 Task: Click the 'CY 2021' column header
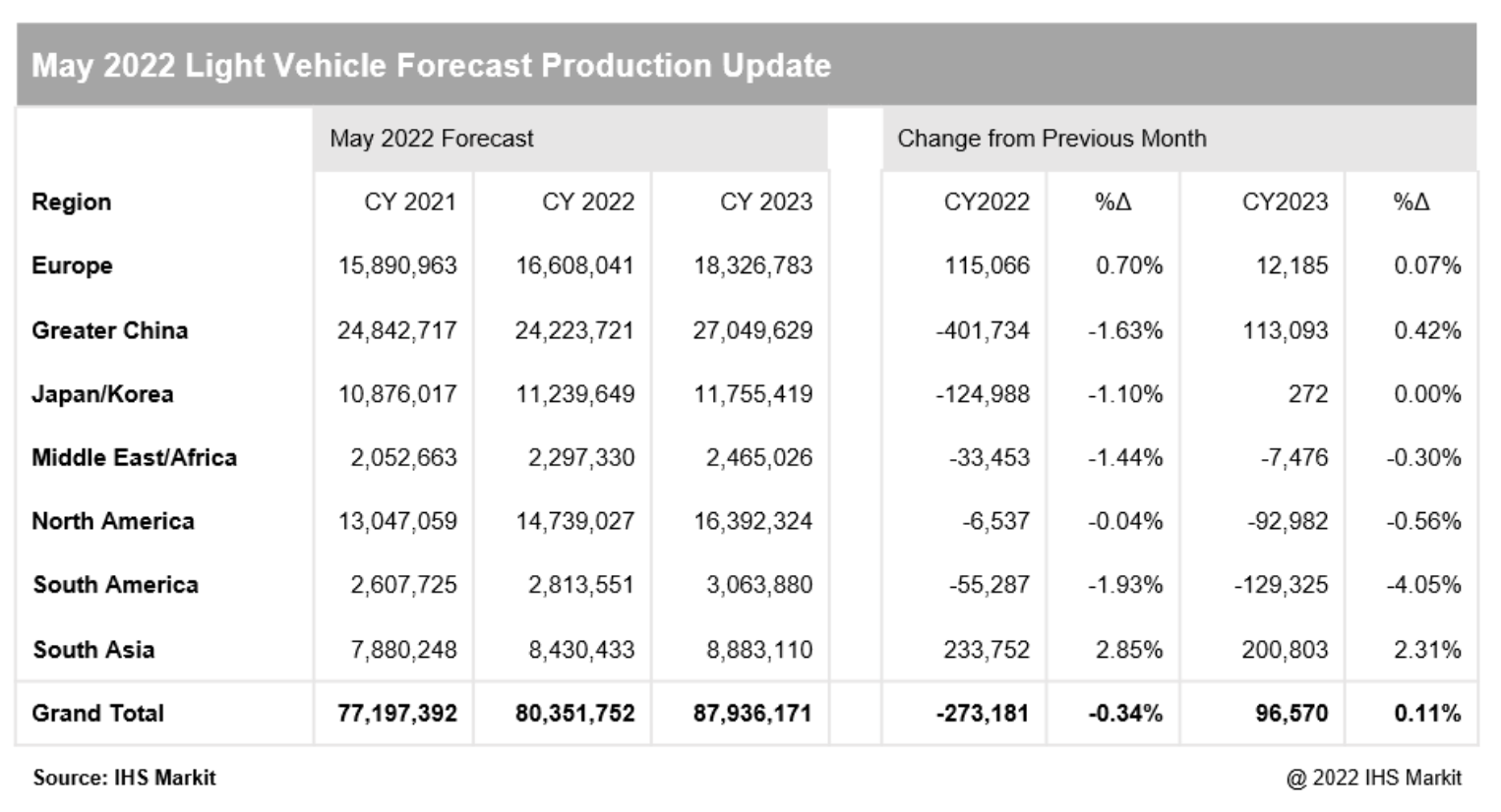409,203
